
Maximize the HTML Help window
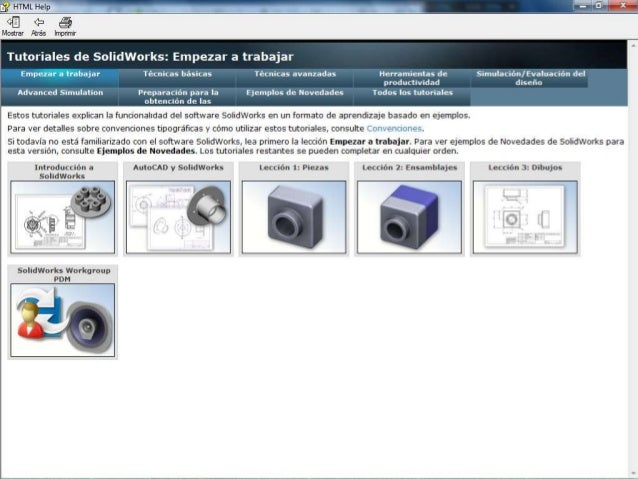pos(599,6)
